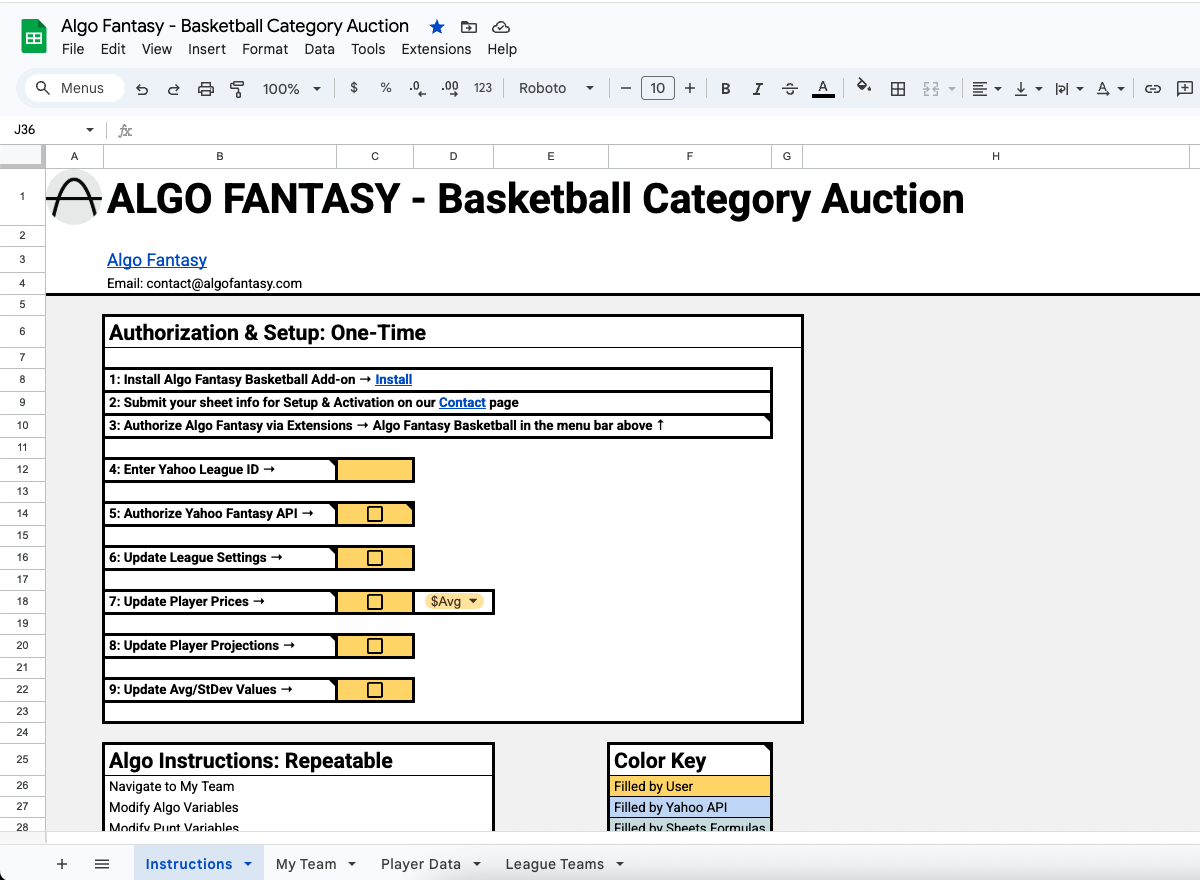Increase decimal places
Viewport: 1200px width, 880px height.
point(450,88)
